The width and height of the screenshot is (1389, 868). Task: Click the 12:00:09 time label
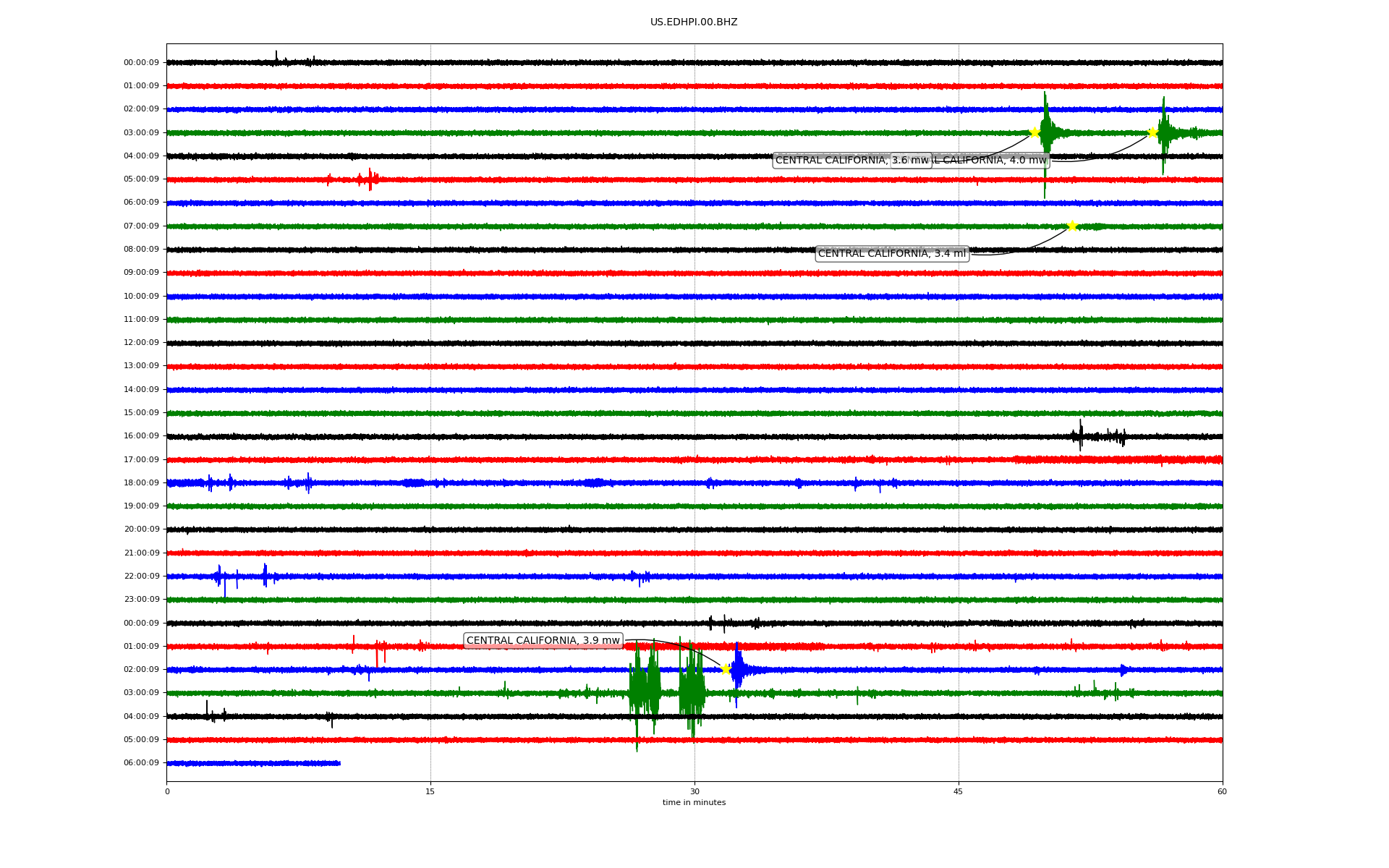coord(141,343)
